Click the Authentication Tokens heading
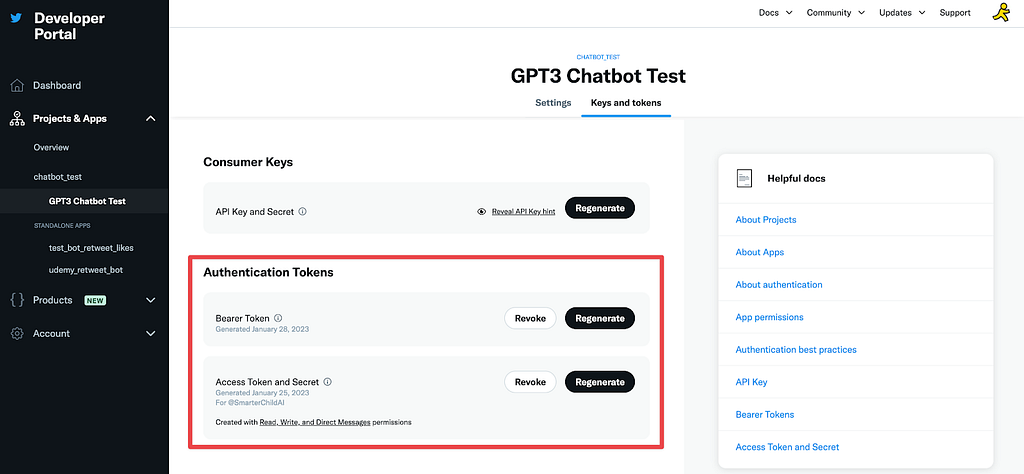Viewport: 1024px width, 474px height. (268, 273)
